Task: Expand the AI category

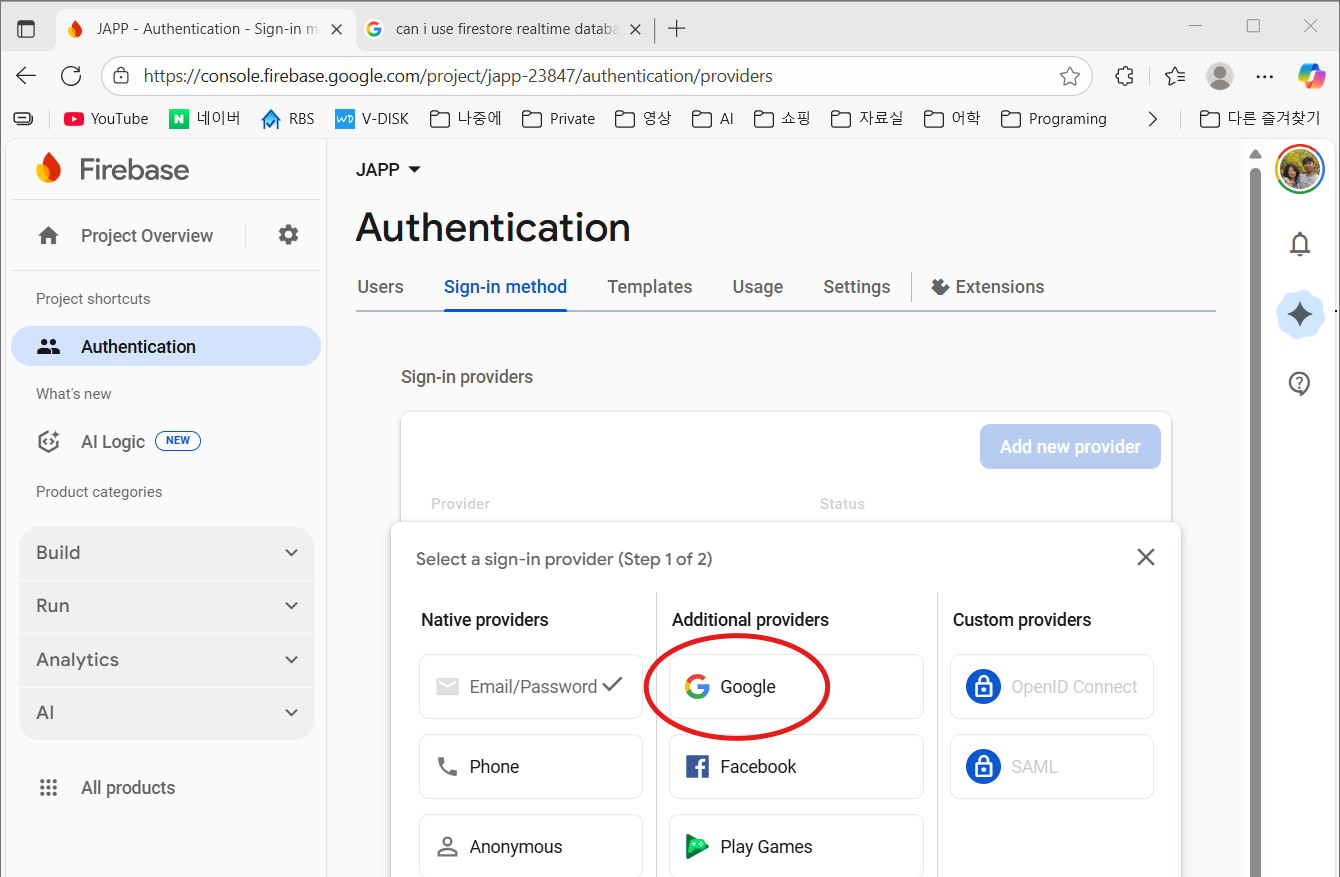Action: coord(166,713)
